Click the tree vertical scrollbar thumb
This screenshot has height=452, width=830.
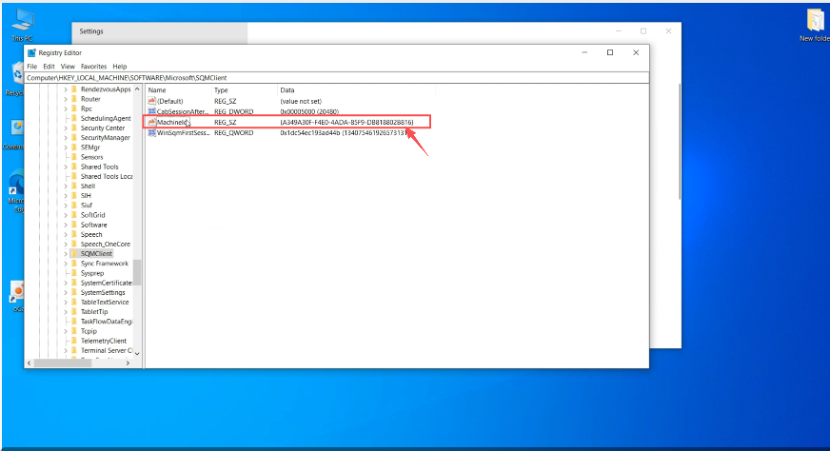tap(137, 272)
